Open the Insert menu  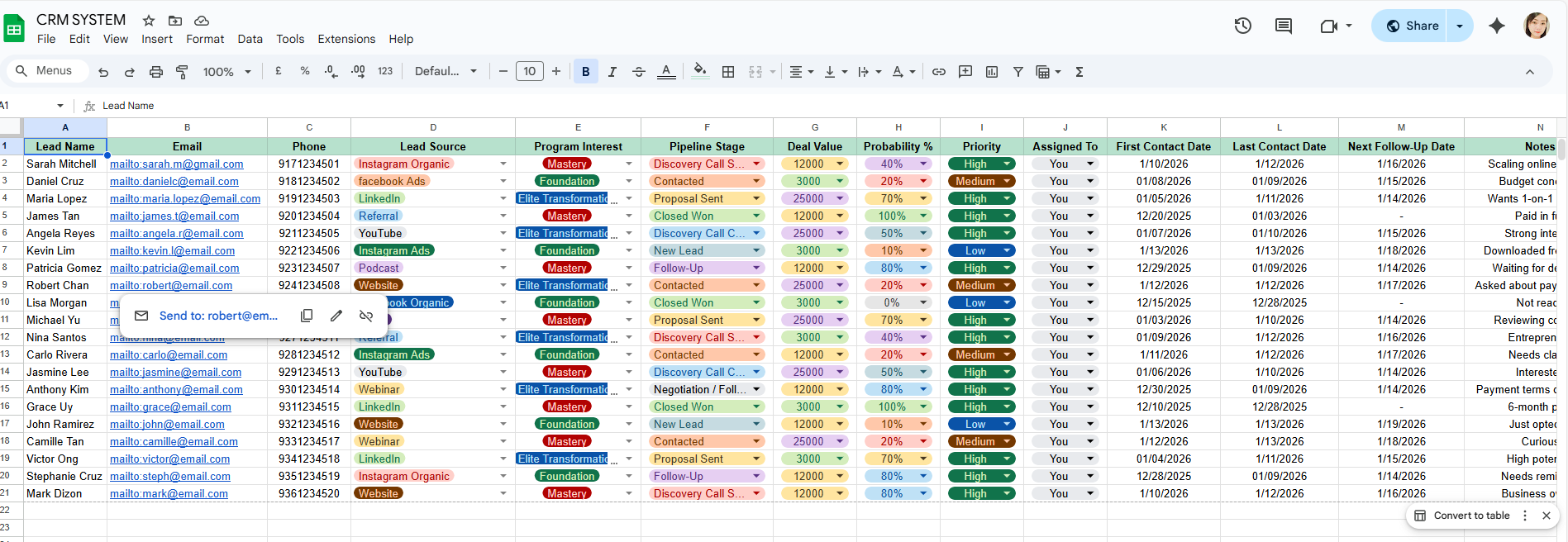(x=157, y=39)
